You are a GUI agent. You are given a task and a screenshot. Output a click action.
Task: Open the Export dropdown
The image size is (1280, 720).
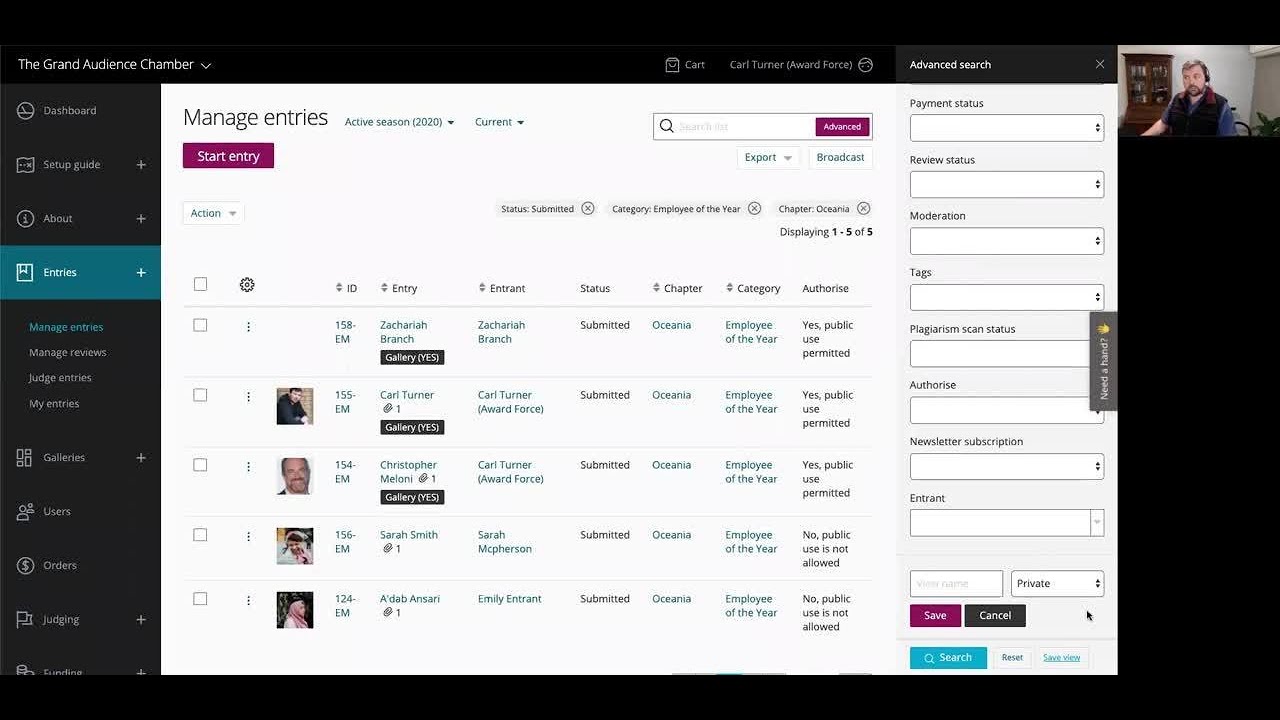tap(768, 157)
